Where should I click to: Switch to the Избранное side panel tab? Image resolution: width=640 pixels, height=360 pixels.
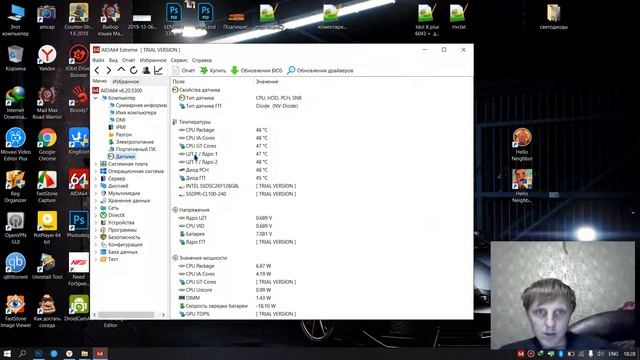click(x=126, y=81)
